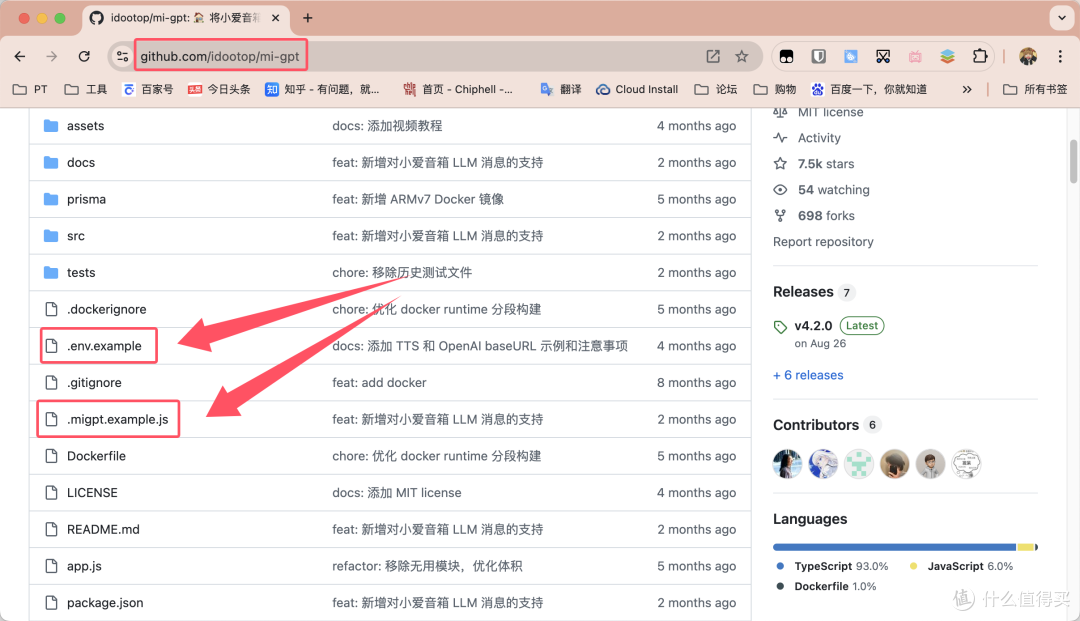Image resolution: width=1080 pixels, height=621 pixels.
Task: Click Report repository link
Action: [823, 242]
